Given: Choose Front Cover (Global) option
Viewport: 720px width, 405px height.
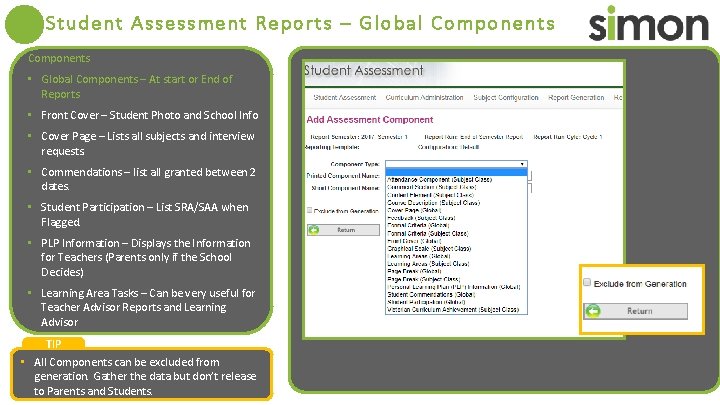Looking at the screenshot, I should click(x=414, y=241).
